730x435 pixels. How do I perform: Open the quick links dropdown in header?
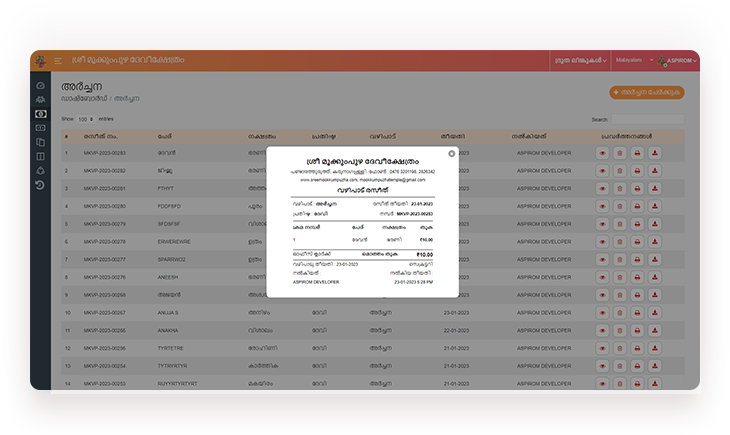pyautogui.click(x=580, y=61)
